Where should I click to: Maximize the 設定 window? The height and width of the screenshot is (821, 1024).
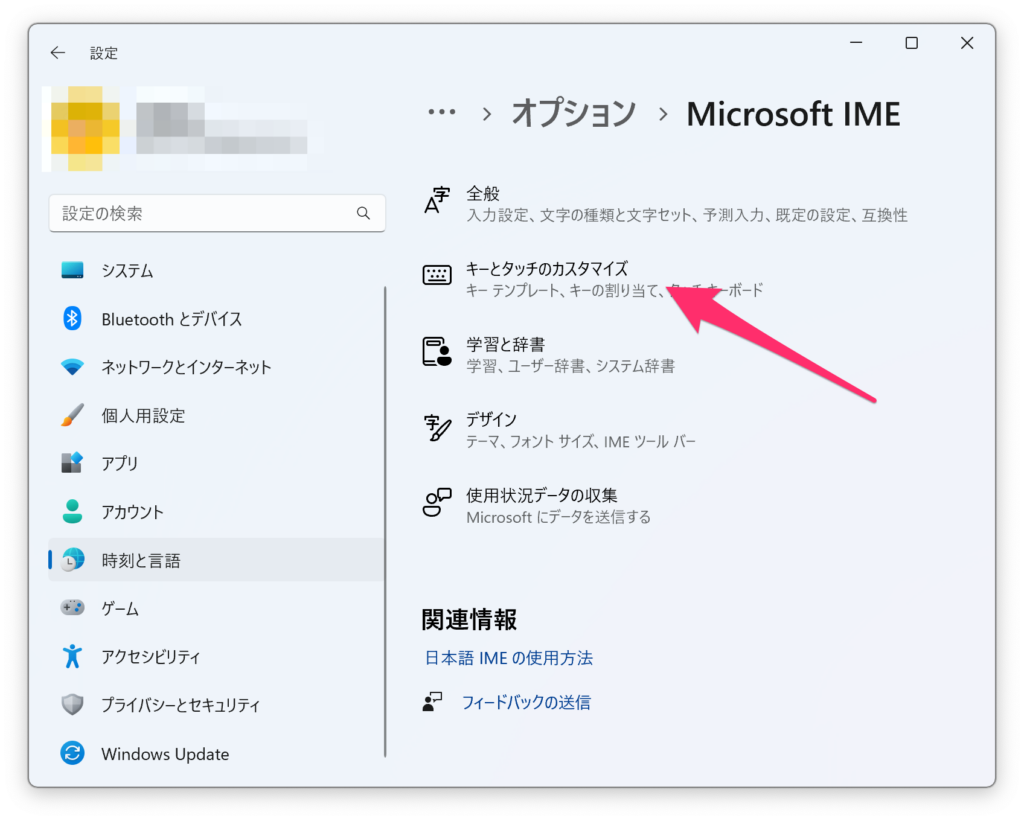click(912, 43)
